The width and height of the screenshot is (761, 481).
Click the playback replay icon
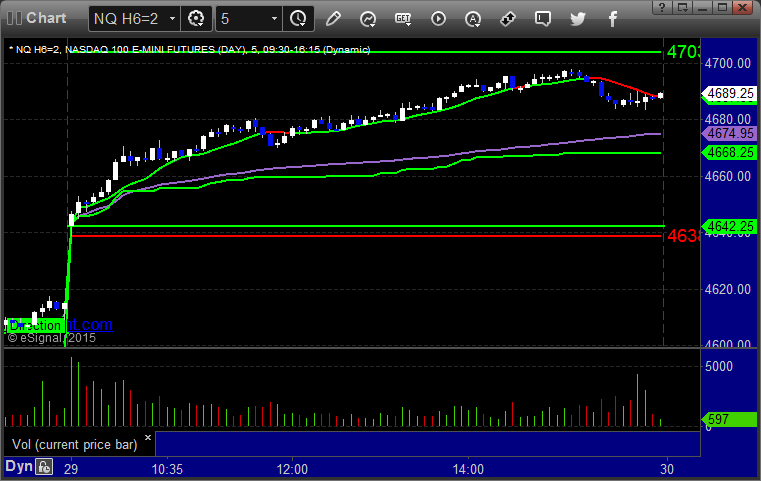[438, 19]
